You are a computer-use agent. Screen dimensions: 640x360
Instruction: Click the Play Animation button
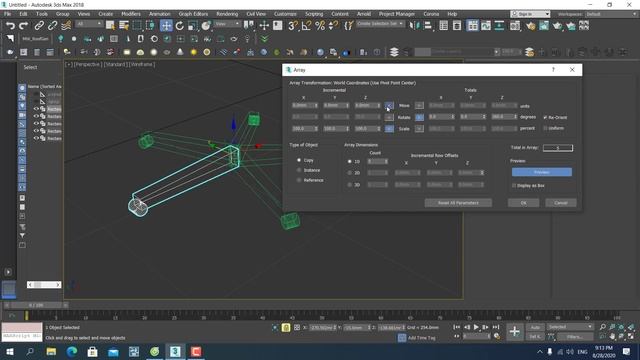coord(476,327)
